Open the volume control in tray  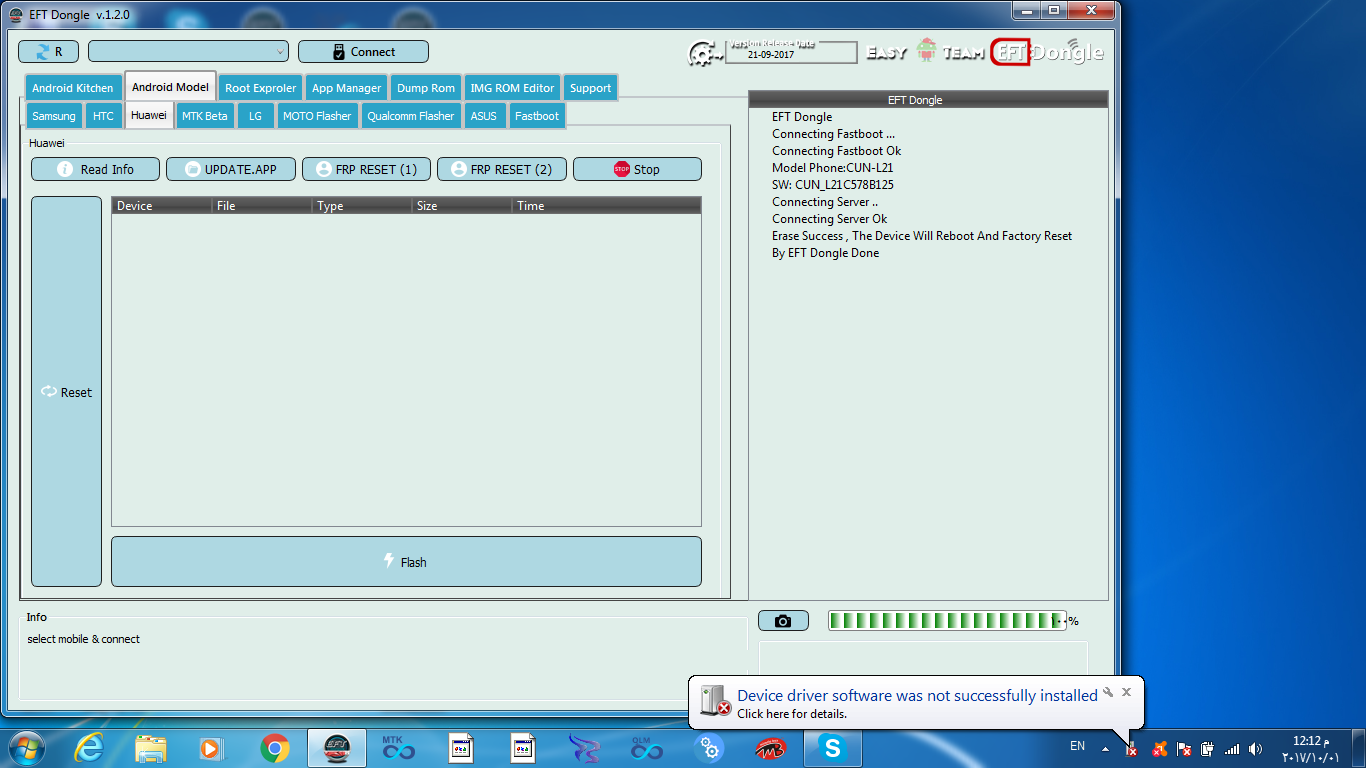pos(1256,748)
